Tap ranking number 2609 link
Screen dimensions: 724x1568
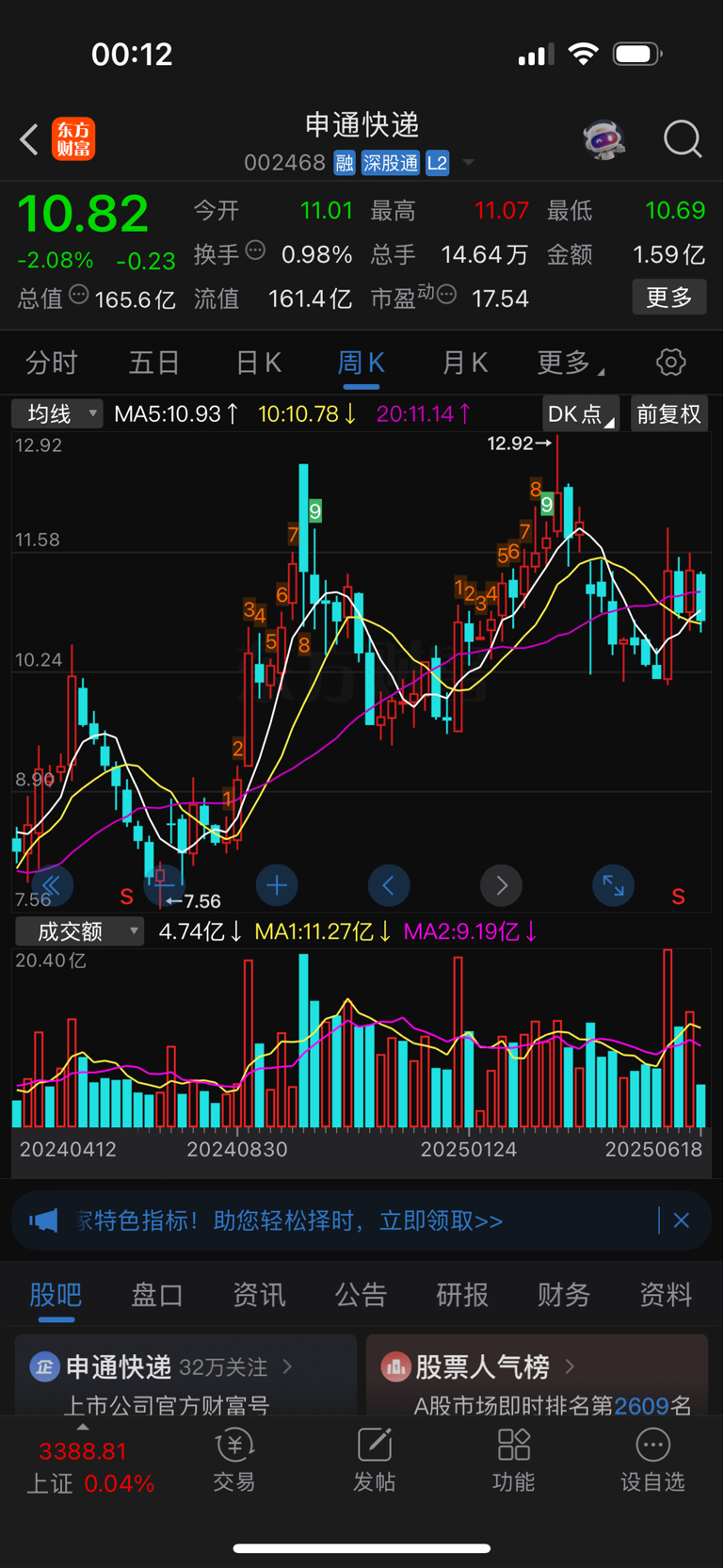coord(641,1406)
